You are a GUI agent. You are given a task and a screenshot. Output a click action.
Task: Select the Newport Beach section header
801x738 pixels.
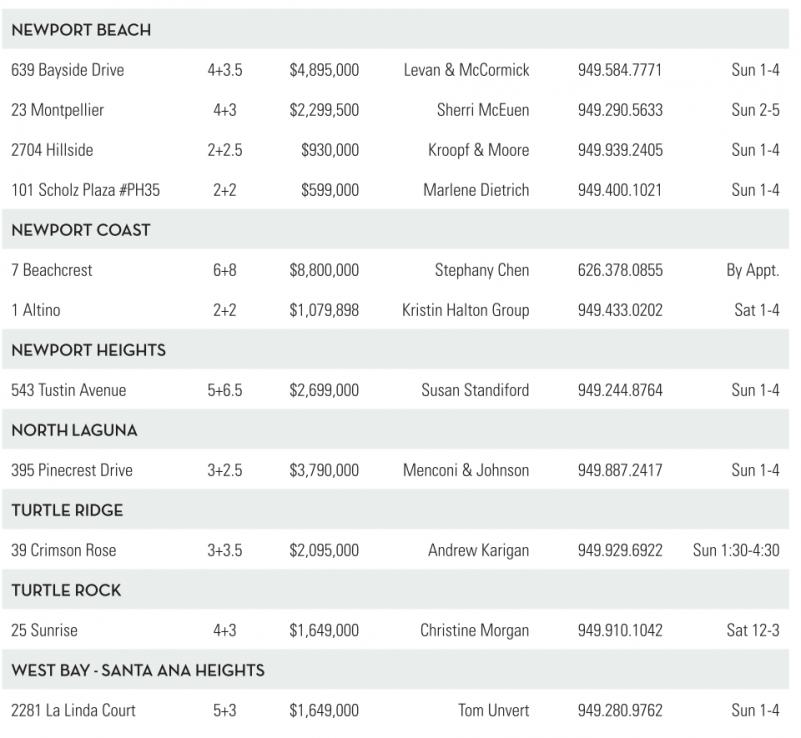click(81, 30)
